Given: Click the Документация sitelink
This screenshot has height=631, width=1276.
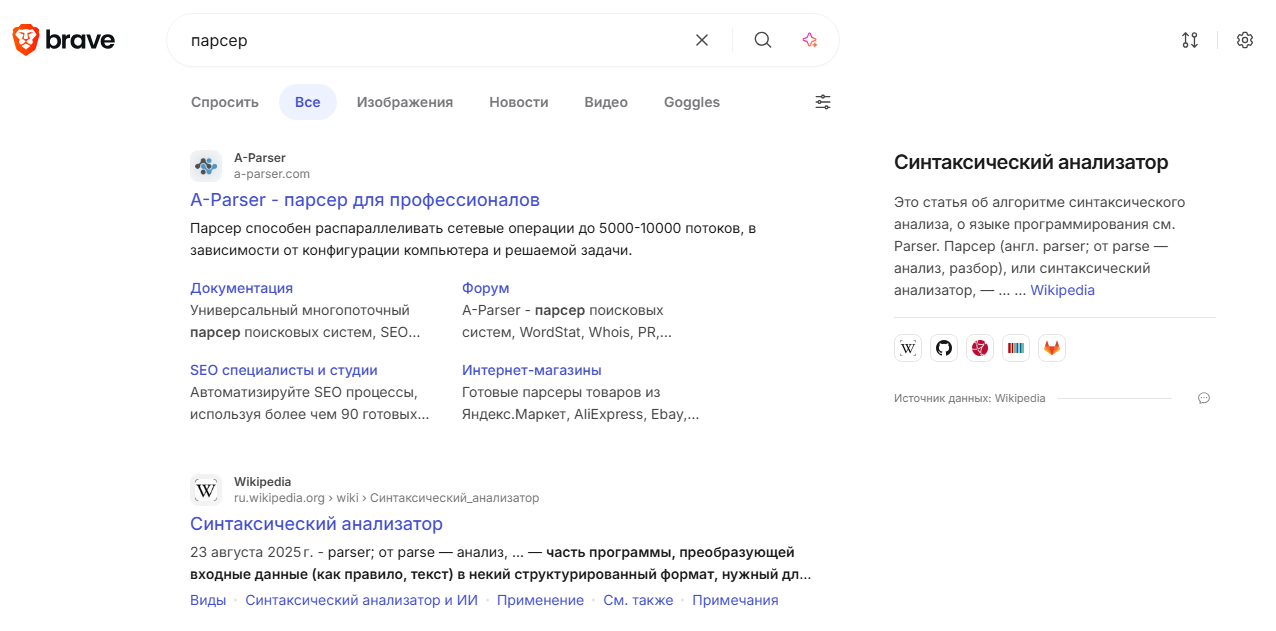Looking at the screenshot, I should (x=241, y=288).
